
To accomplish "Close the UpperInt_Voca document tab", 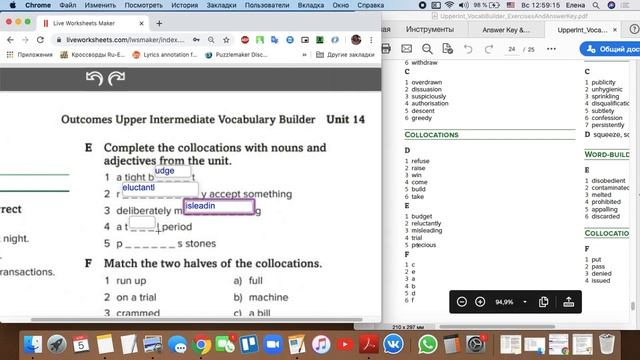I will (615, 30).
